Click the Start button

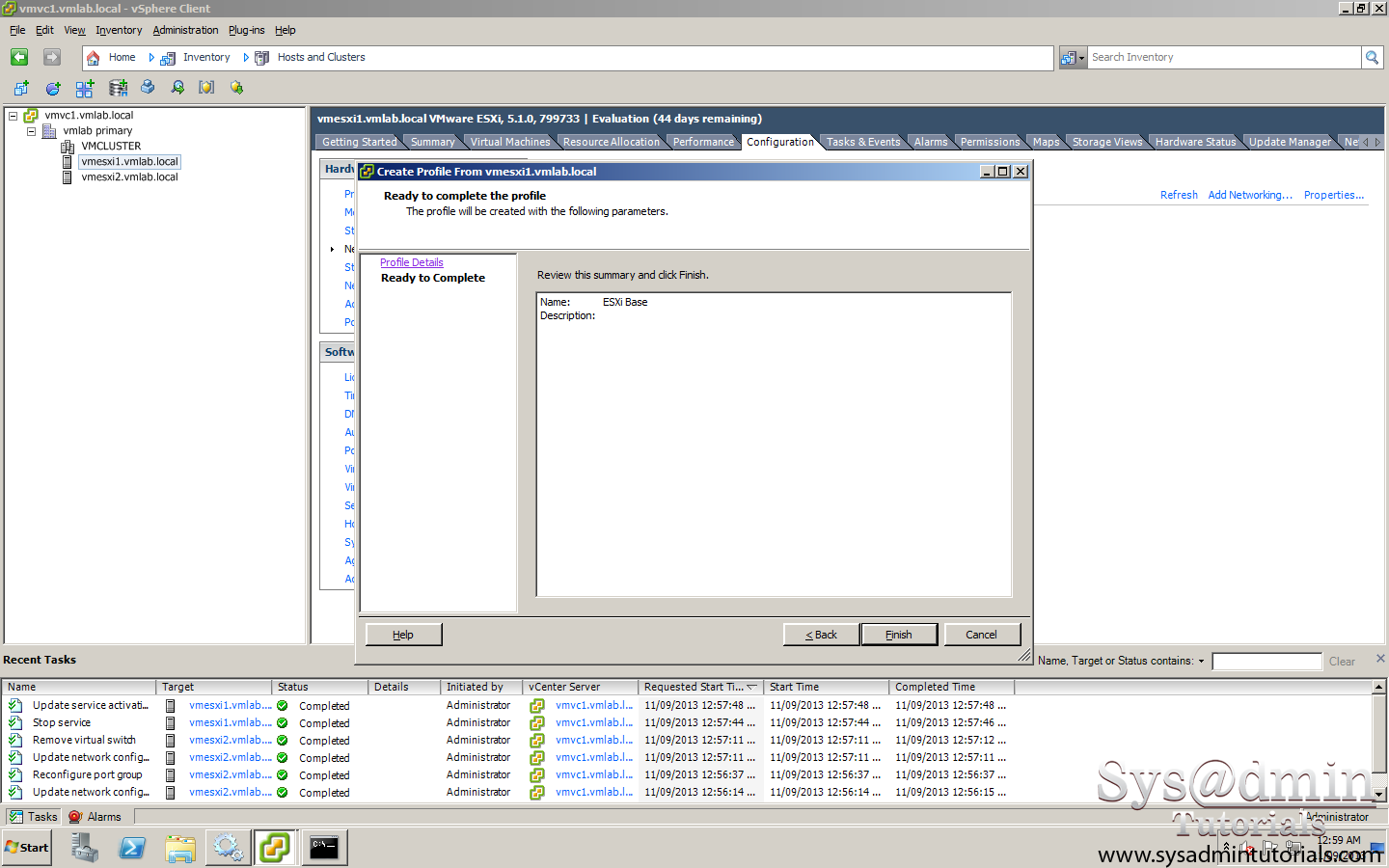(x=27, y=848)
